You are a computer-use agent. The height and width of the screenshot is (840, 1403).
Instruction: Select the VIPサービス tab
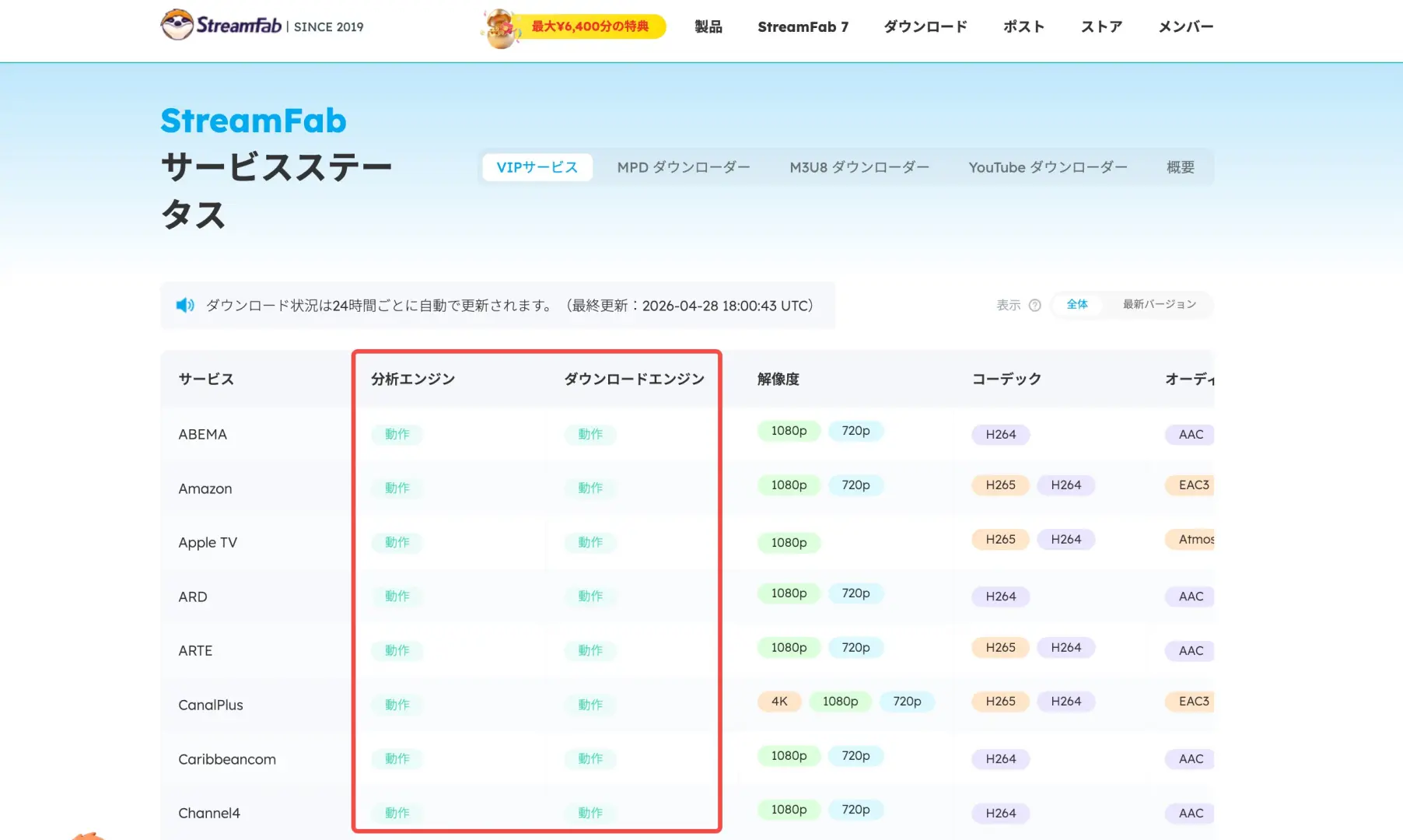(537, 167)
